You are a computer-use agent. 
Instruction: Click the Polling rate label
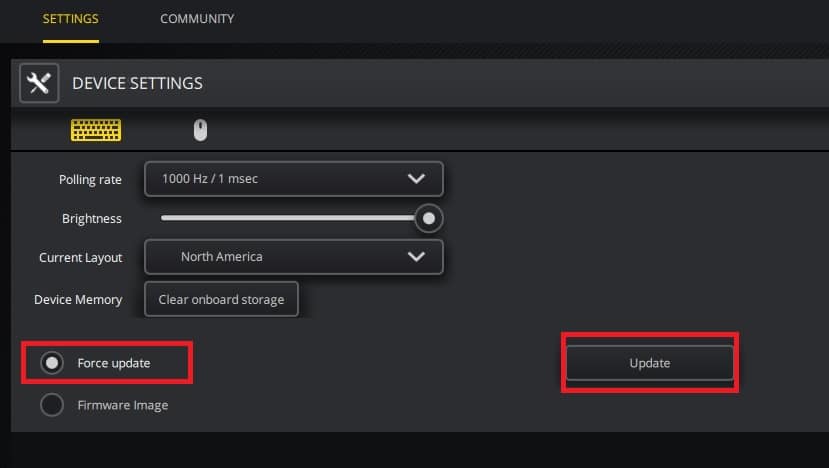90,180
